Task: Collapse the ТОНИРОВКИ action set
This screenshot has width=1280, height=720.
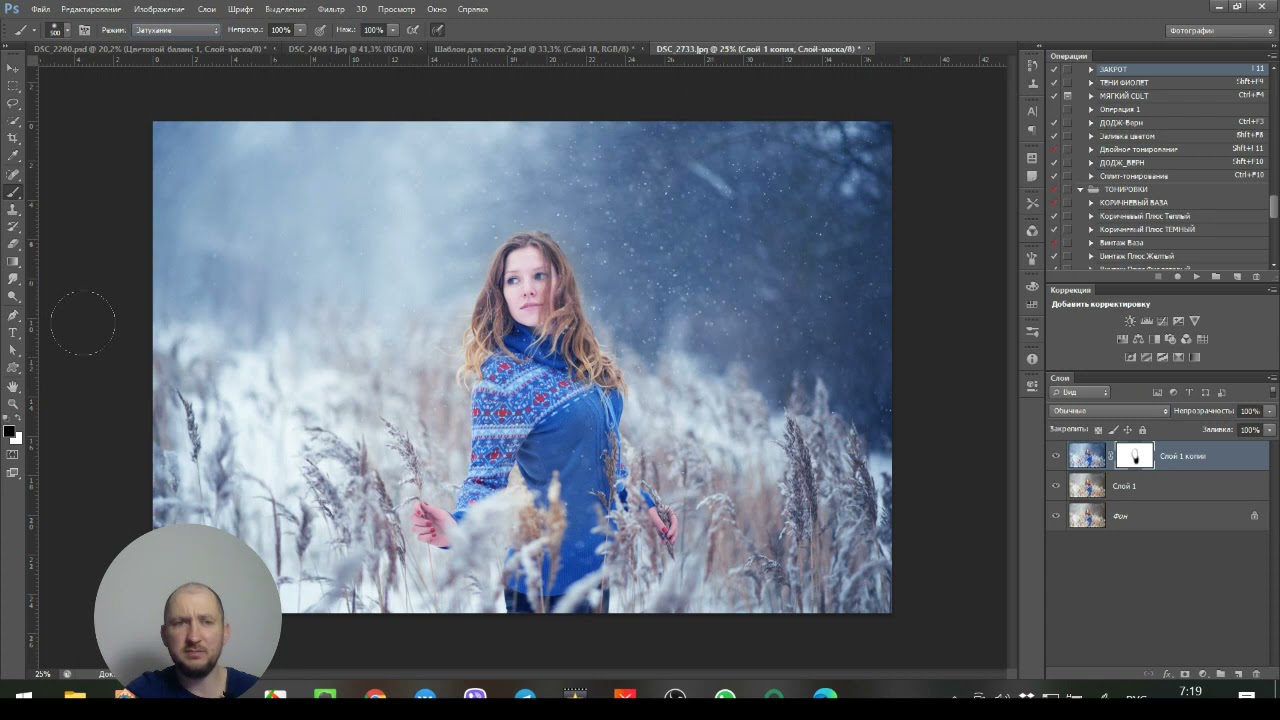Action: pyautogui.click(x=1080, y=189)
